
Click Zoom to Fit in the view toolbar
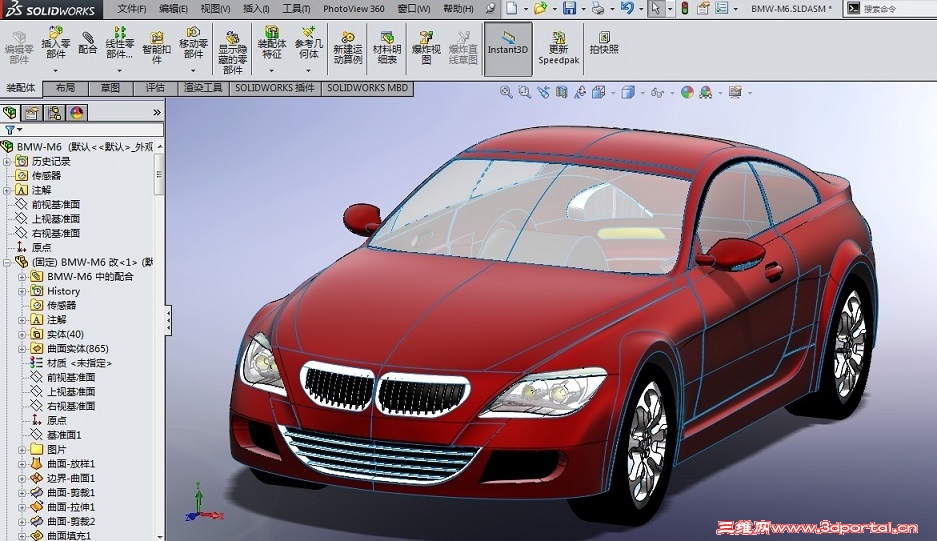click(506, 93)
